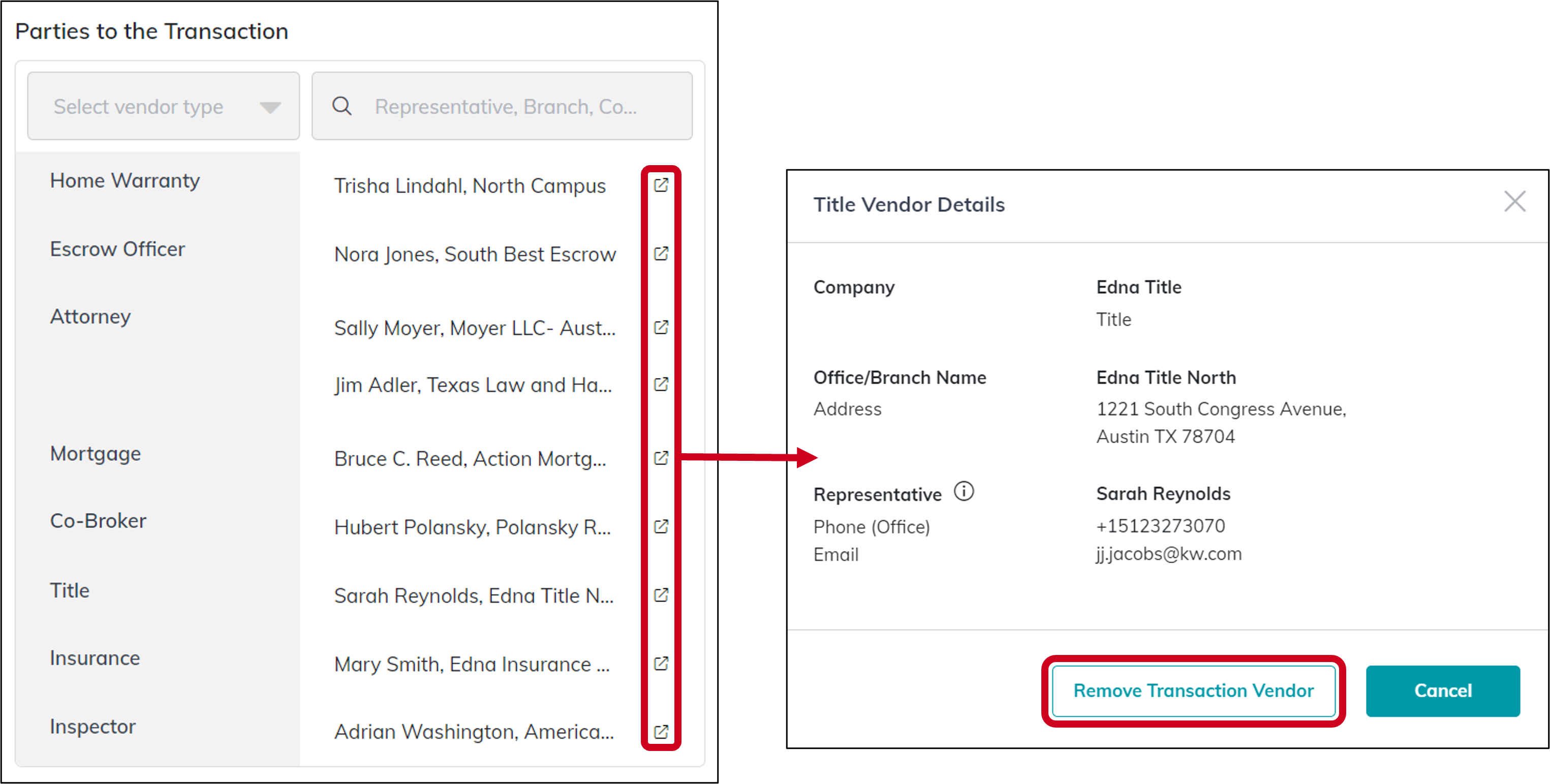This screenshot has height=784, width=1550.
Task: Expand the Select vendor type dropdown
Action: point(164,107)
